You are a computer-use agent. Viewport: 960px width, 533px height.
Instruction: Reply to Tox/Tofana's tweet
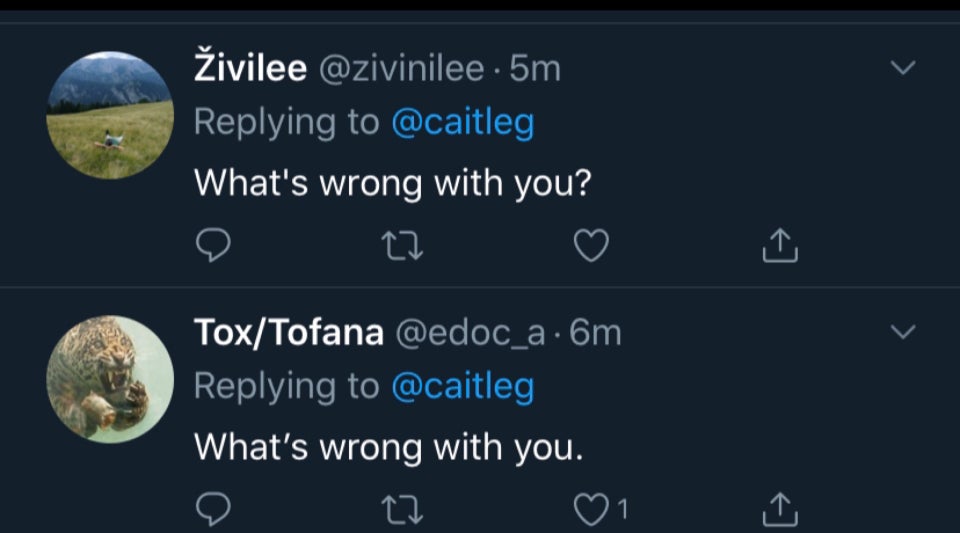(x=212, y=510)
